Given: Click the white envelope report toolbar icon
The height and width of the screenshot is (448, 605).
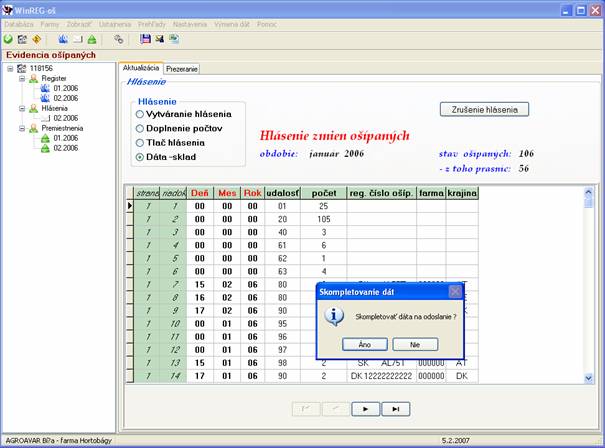Looking at the screenshot, I should pyautogui.click(x=78, y=39).
